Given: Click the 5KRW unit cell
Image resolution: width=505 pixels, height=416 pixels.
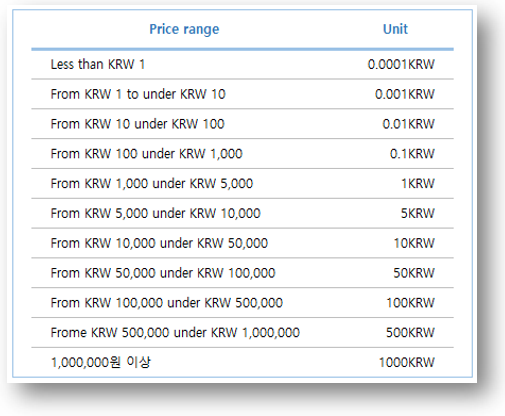Looking at the screenshot, I should pos(418,213).
